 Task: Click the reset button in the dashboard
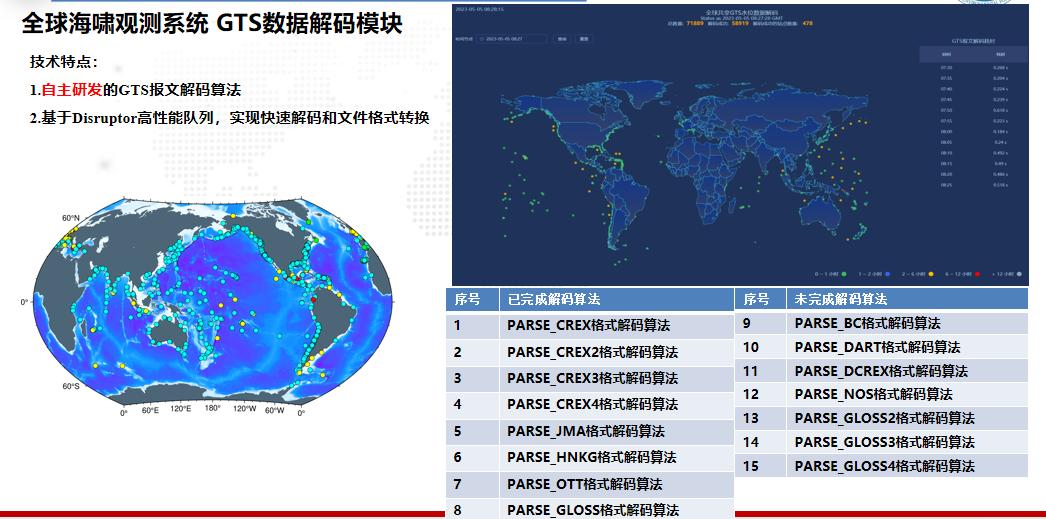coord(584,39)
